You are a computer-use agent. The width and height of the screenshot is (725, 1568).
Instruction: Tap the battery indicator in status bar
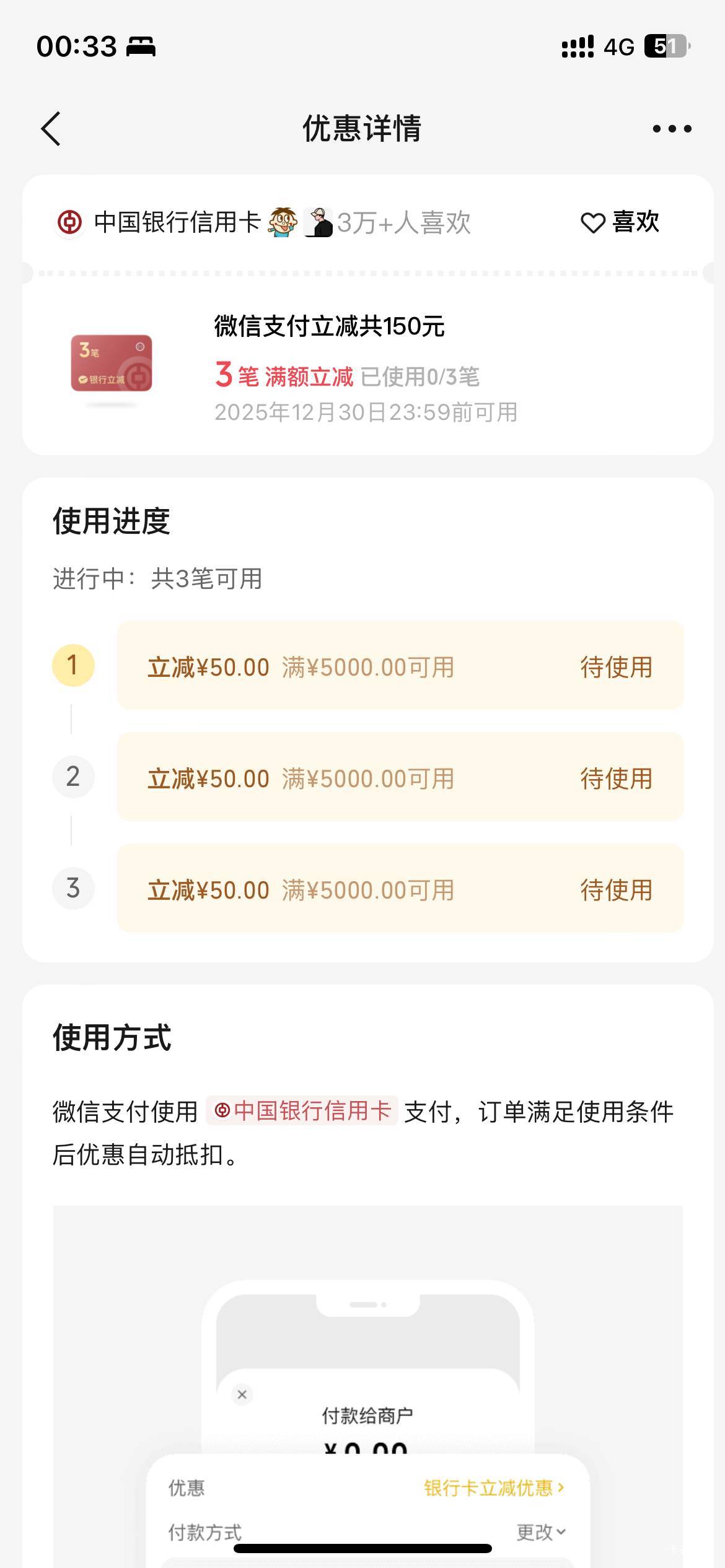coord(667,46)
